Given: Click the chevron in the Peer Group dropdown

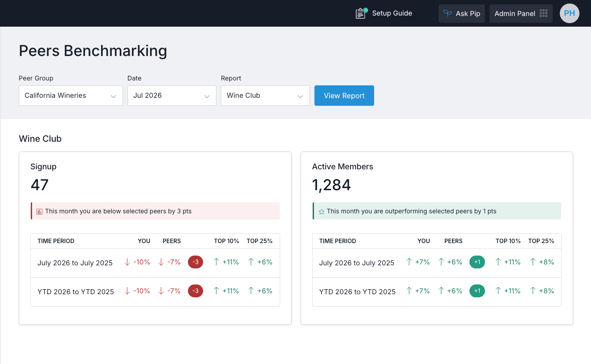Looking at the screenshot, I should (x=113, y=96).
